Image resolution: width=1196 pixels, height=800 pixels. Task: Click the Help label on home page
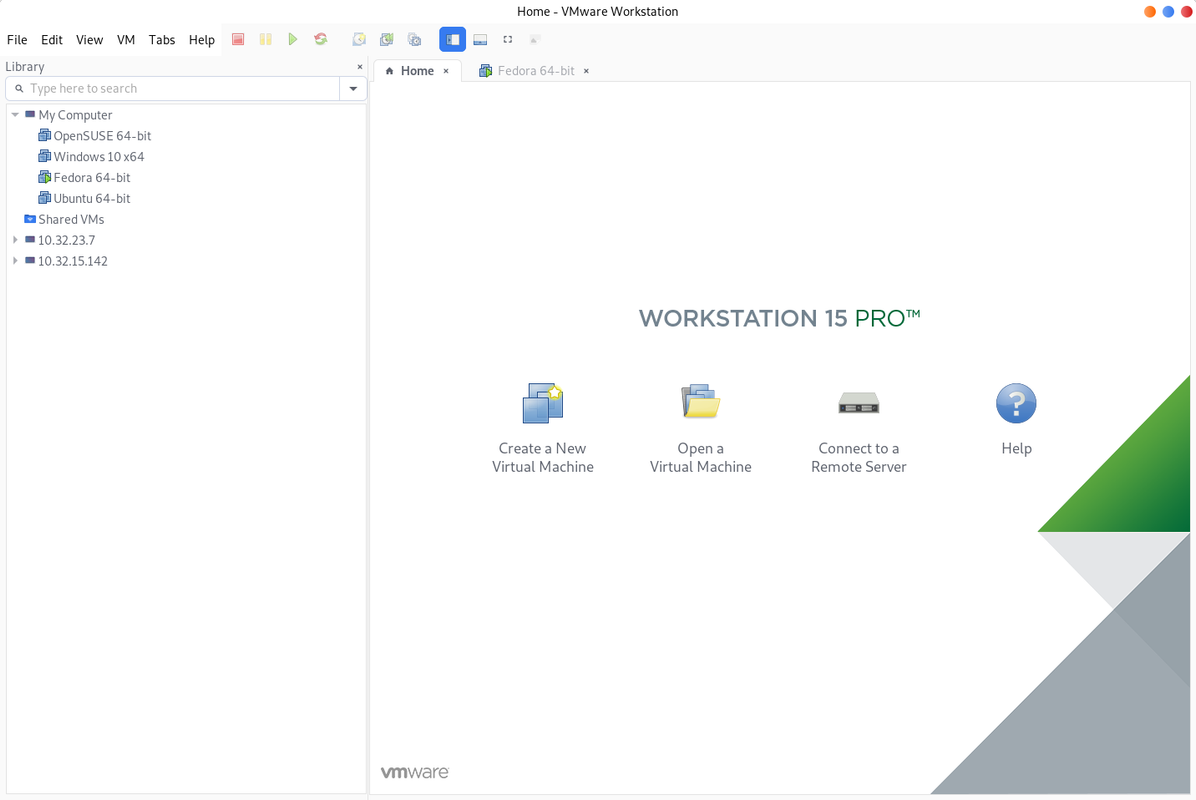[1016, 448]
